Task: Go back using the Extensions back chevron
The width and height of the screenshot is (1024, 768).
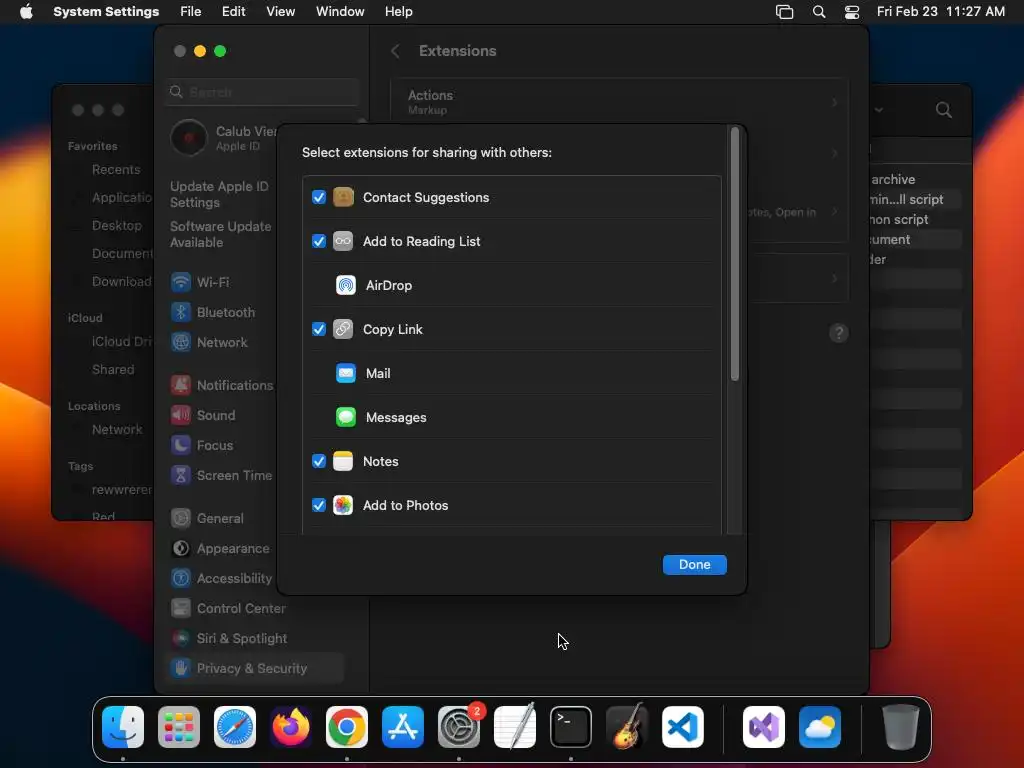Action: coord(395,51)
